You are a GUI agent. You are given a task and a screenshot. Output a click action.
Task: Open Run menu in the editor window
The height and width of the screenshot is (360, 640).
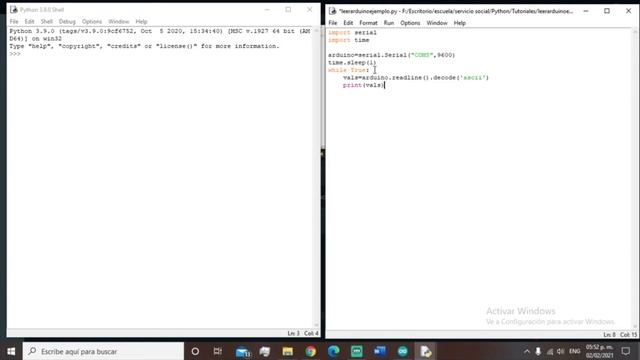pos(389,23)
